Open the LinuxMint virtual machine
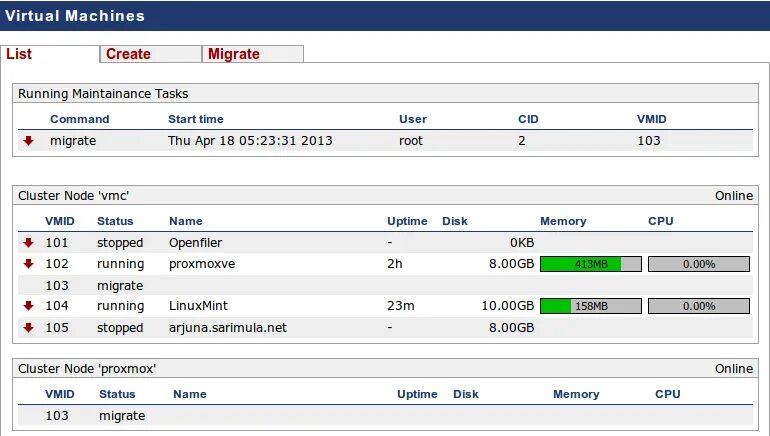 point(197,306)
